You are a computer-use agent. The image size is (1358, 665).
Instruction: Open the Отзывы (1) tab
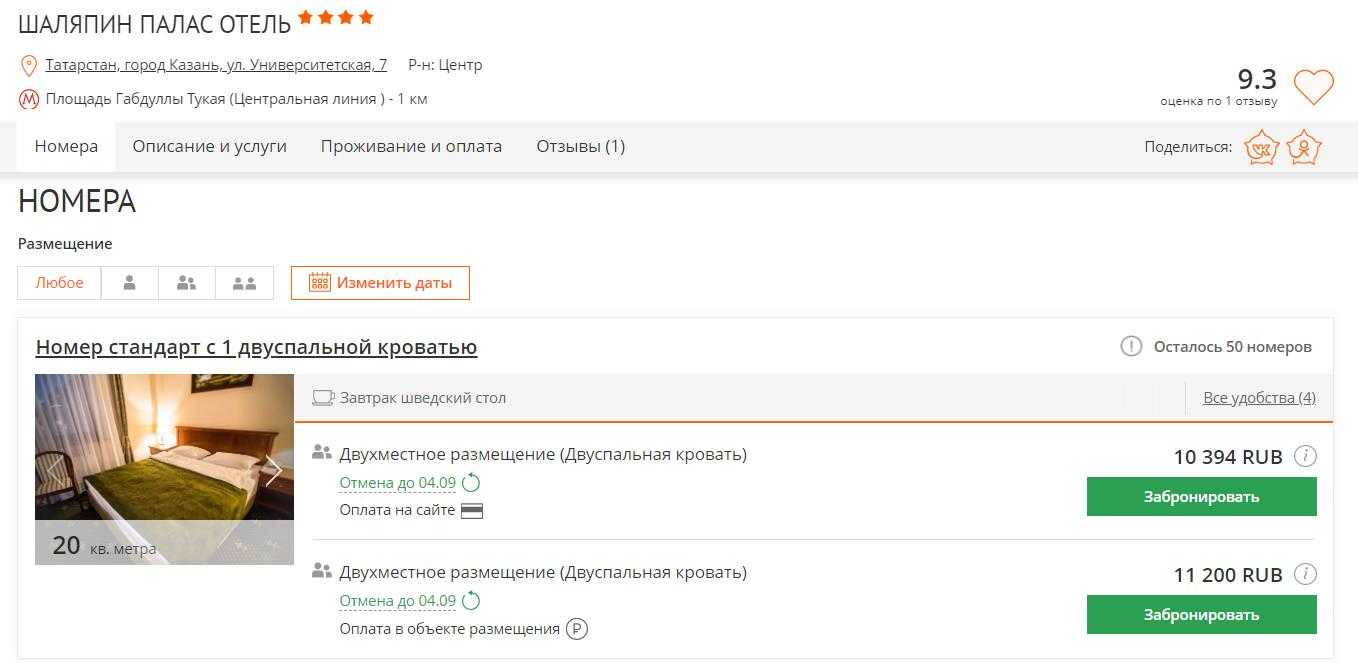(x=580, y=147)
